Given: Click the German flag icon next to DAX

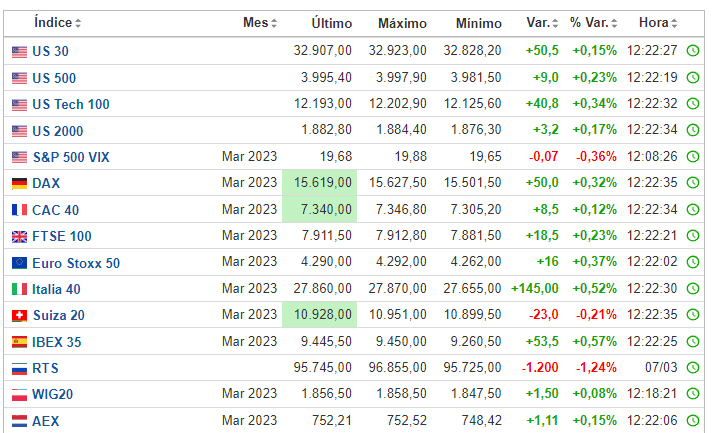Looking at the screenshot, I should click(x=19, y=183).
